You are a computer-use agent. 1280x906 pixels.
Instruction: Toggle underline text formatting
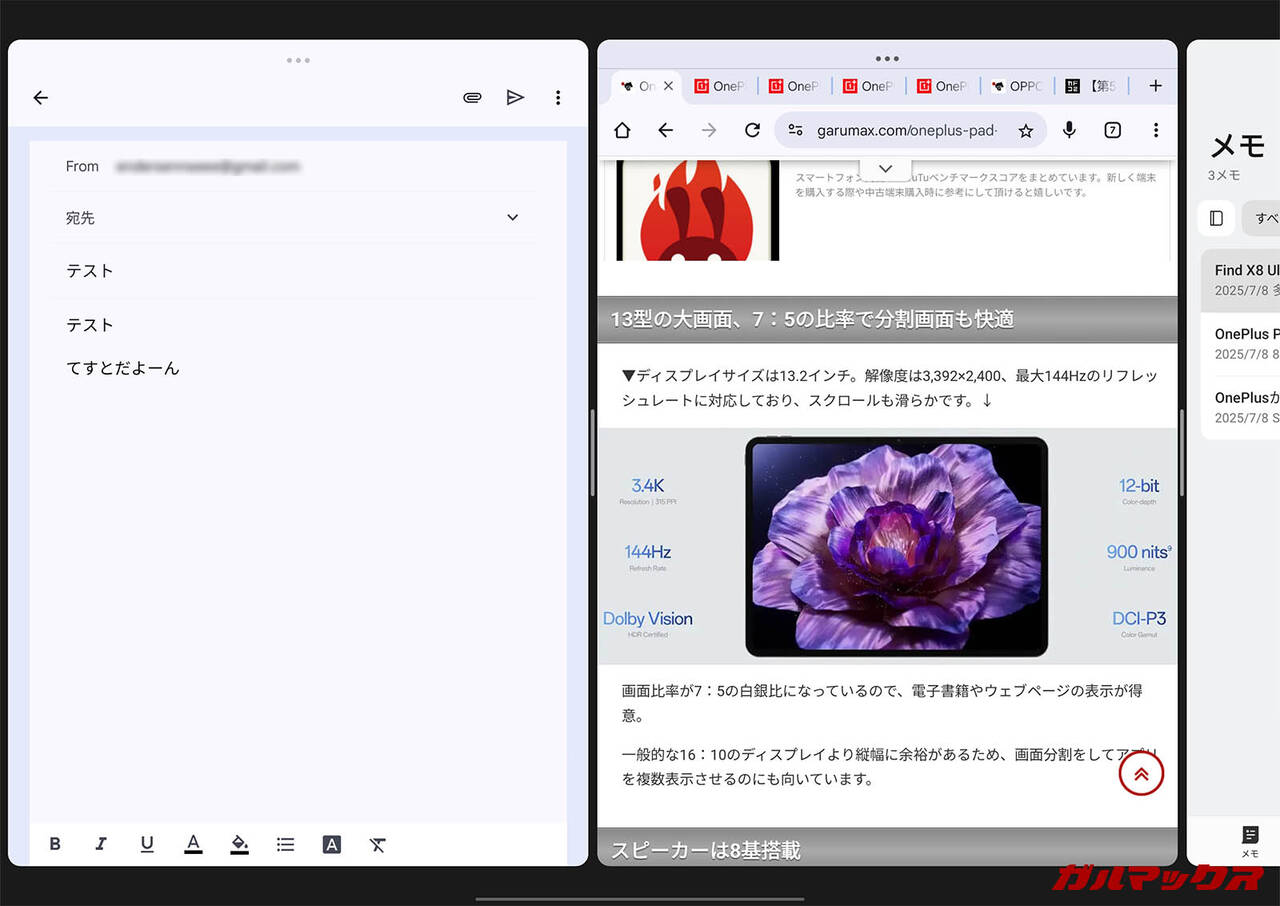click(x=147, y=844)
